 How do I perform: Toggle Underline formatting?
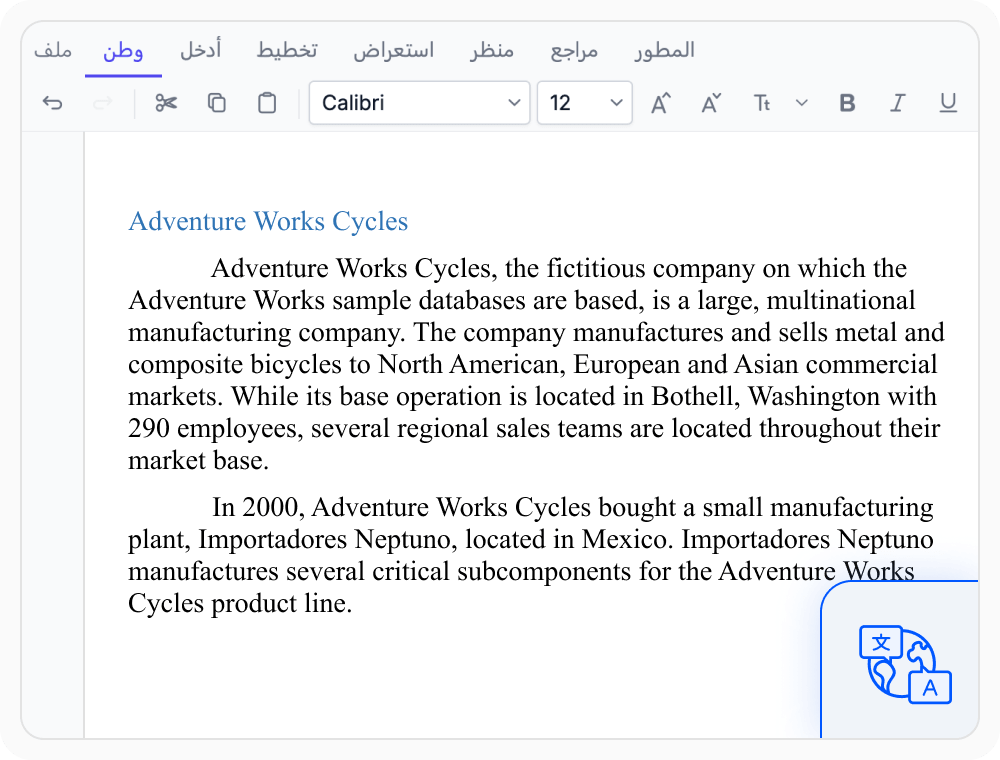pos(948,103)
